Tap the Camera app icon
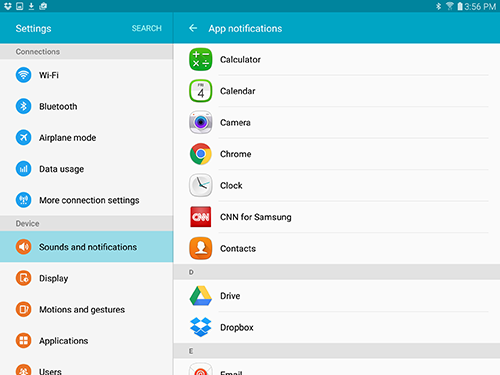This screenshot has height=375, width=500. pos(201,122)
